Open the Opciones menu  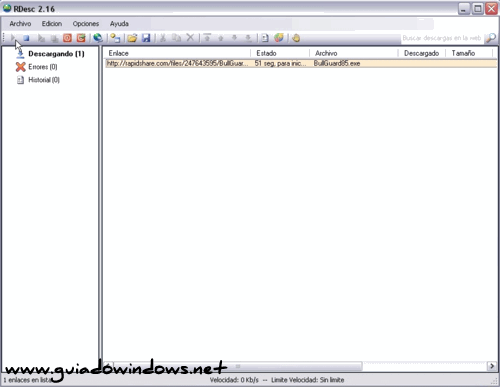[x=86, y=24]
